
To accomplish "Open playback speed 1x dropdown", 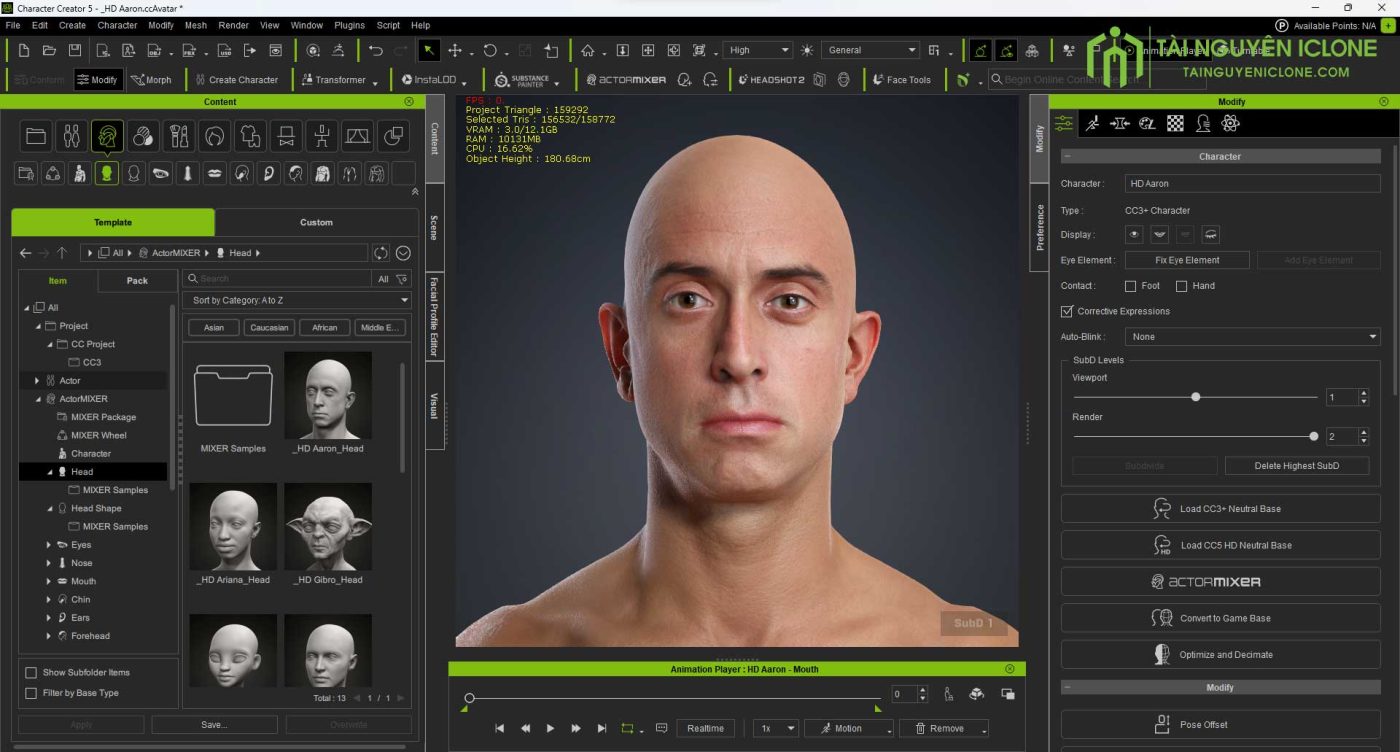I will (x=775, y=728).
